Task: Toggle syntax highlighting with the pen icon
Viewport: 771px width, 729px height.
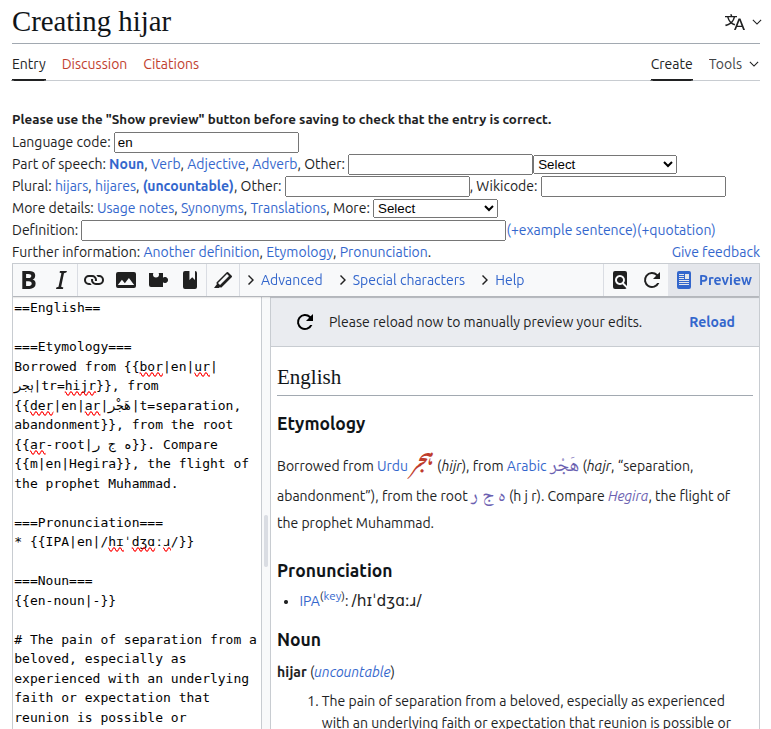Action: 223,280
